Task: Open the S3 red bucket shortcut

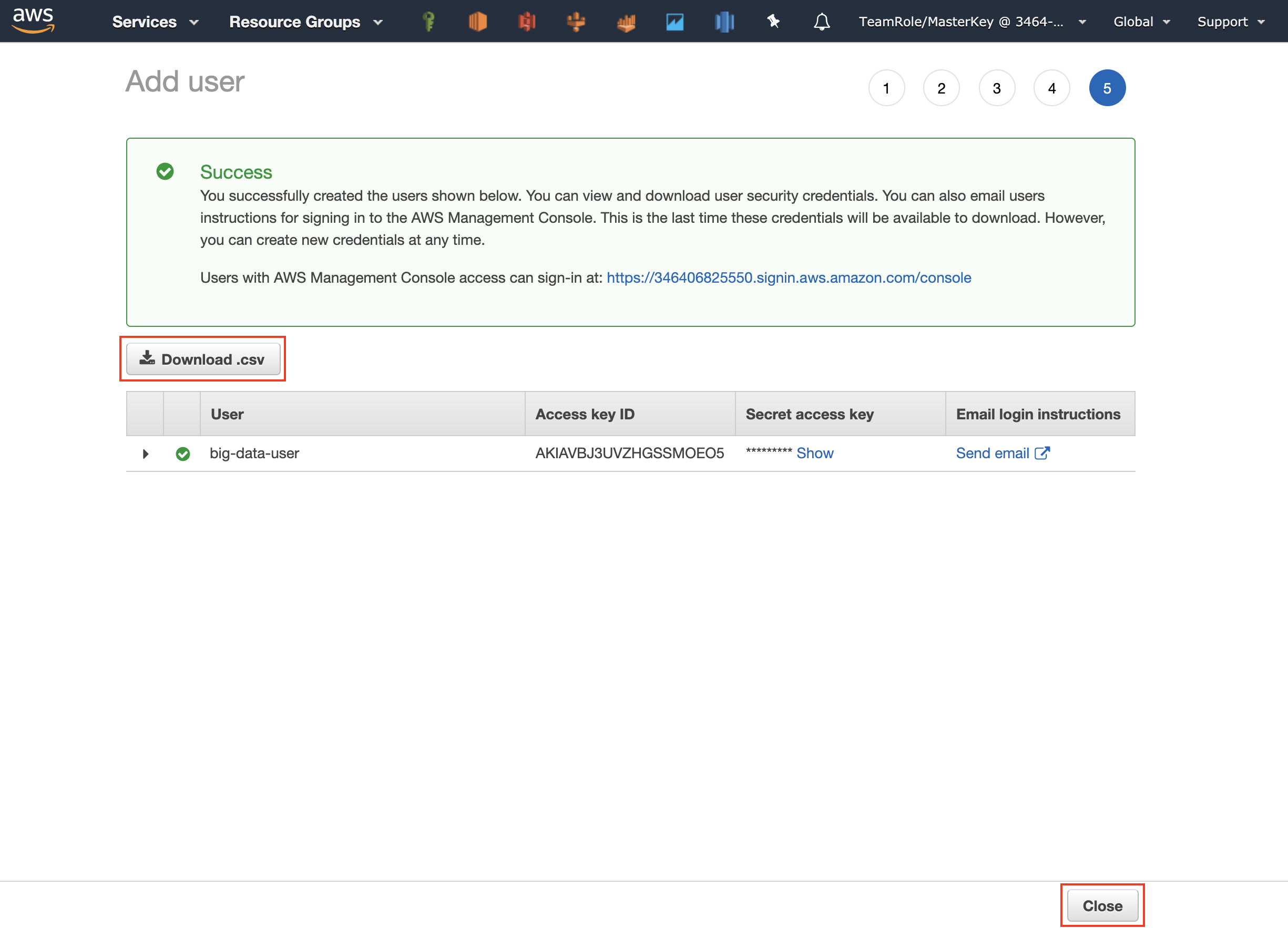Action: (526, 22)
